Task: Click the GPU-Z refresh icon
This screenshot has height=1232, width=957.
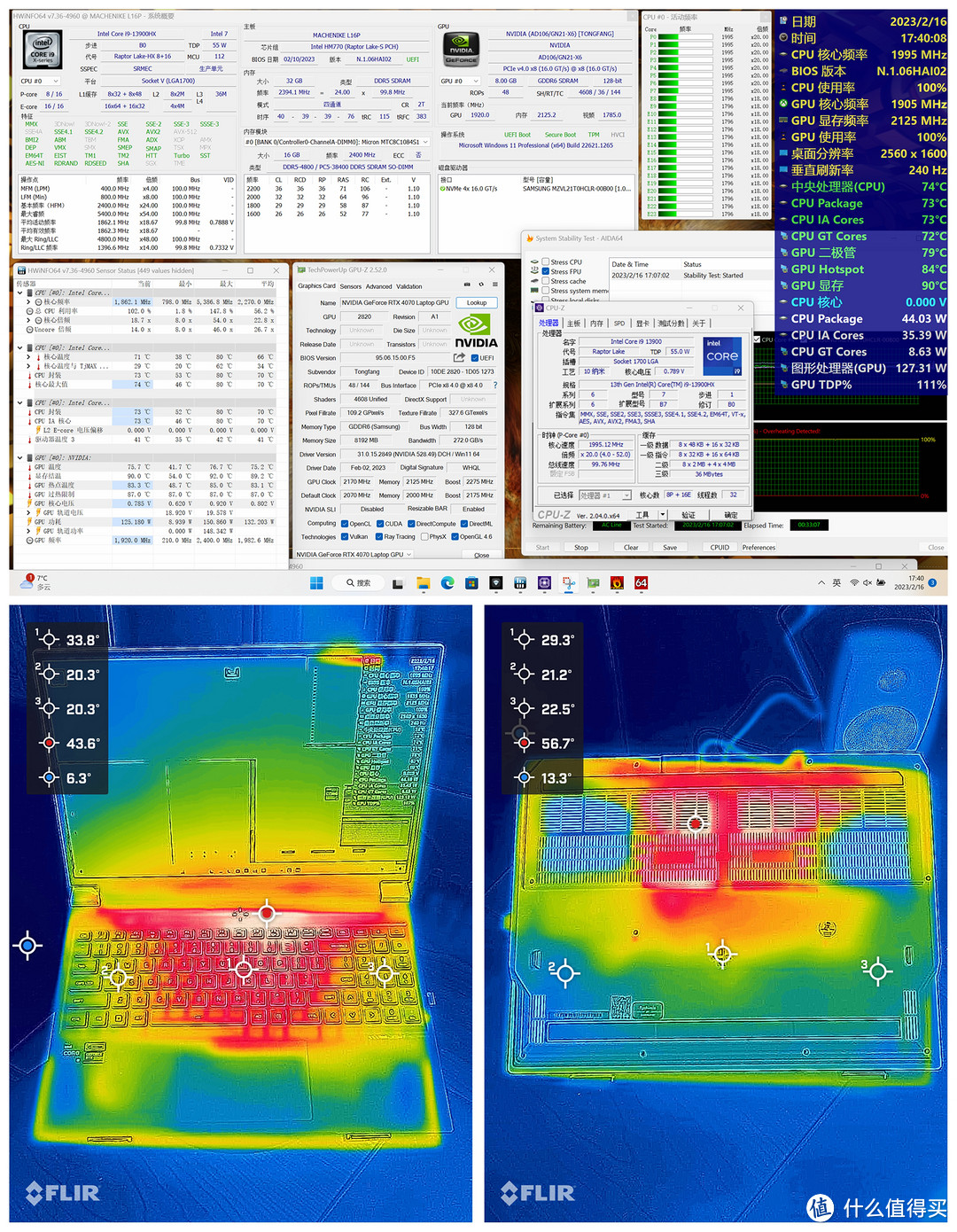Action: click(481, 285)
